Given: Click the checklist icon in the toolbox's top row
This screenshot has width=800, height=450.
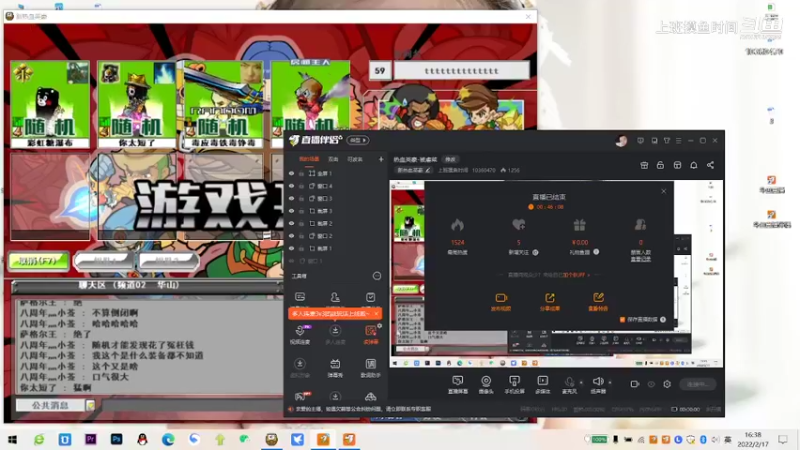Looking at the screenshot, I should (x=370, y=297).
